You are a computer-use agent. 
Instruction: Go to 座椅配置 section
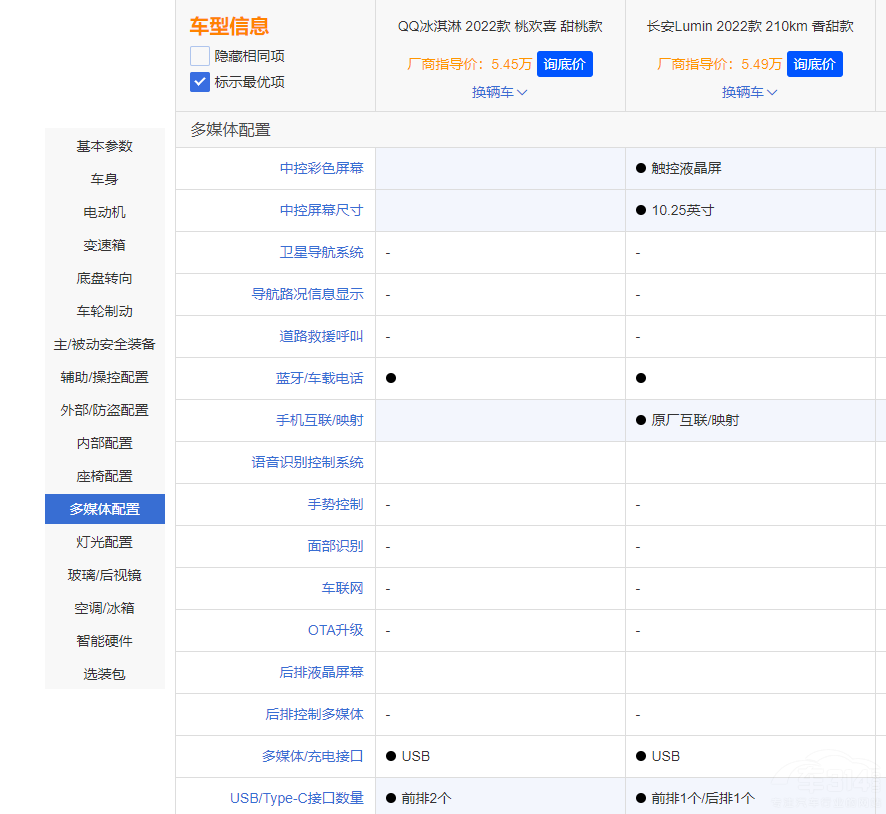[105, 476]
